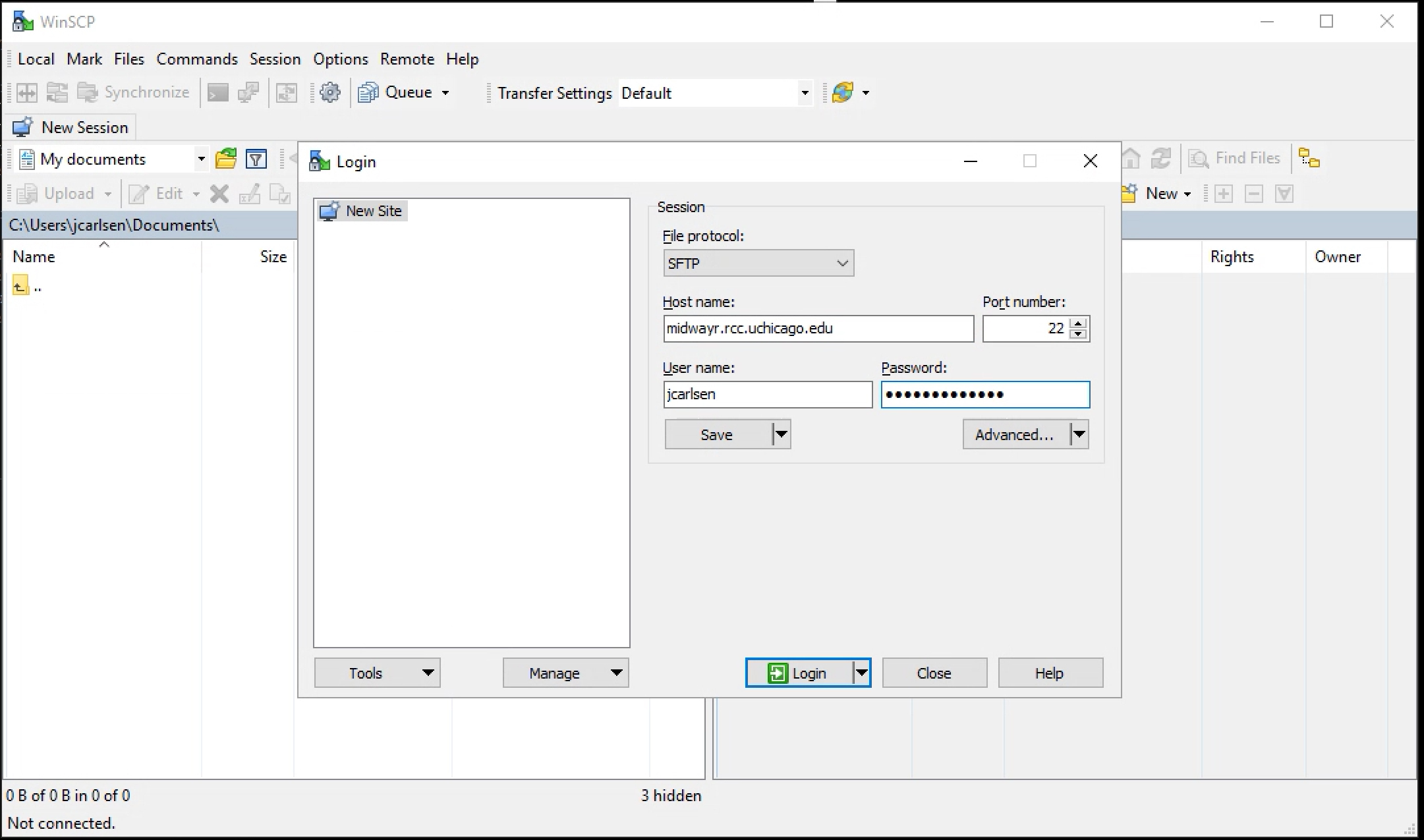Click the Select Files plus icon
Viewport: 1424px width, 840px height.
pyautogui.click(x=1224, y=194)
